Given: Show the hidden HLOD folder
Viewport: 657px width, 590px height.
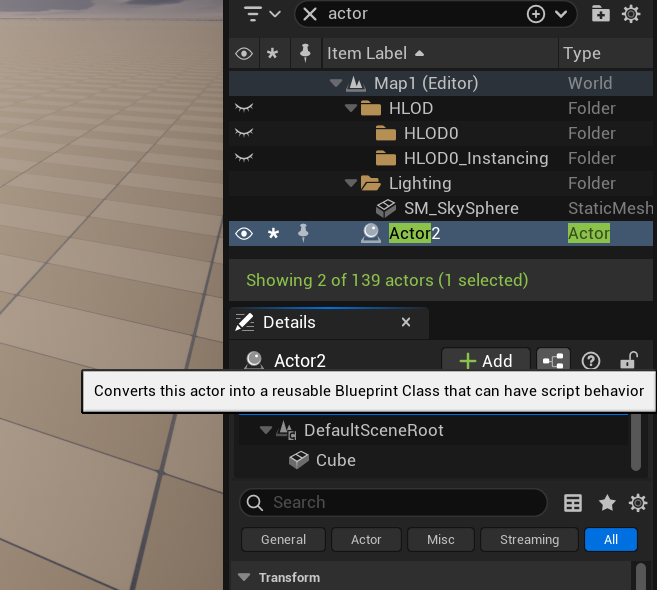Looking at the screenshot, I should (244, 108).
